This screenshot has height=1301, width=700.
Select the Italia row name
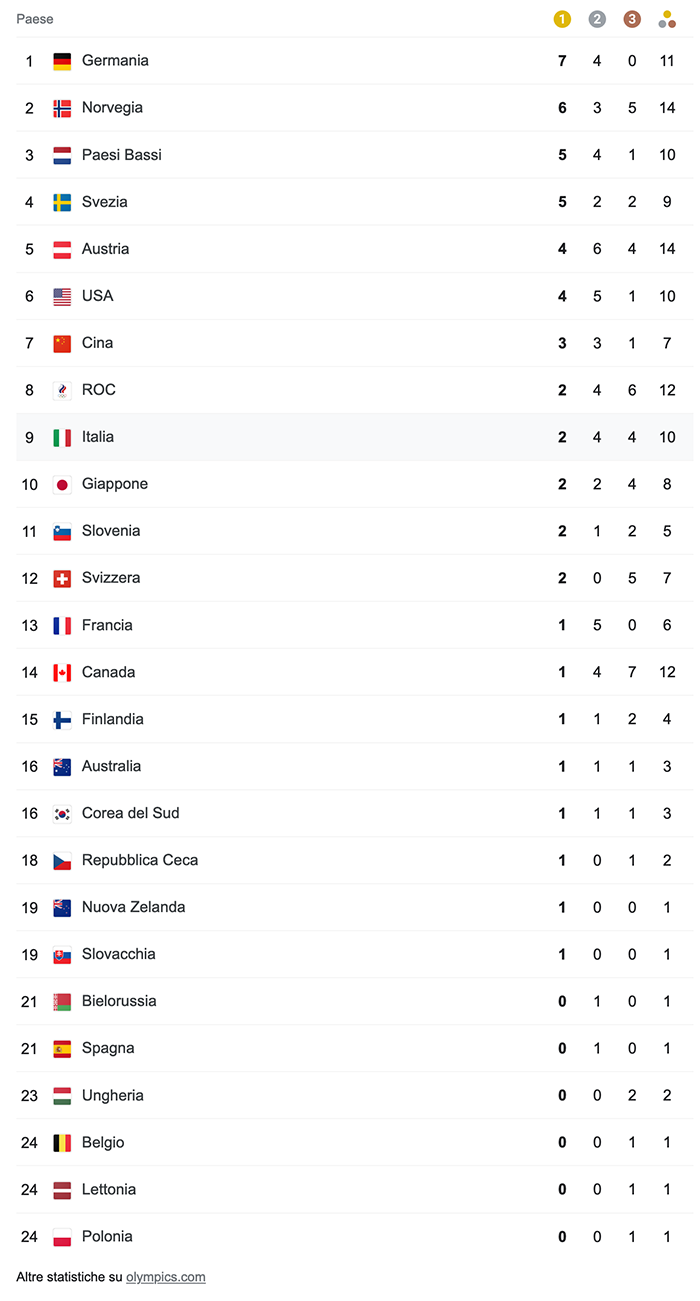pos(98,437)
